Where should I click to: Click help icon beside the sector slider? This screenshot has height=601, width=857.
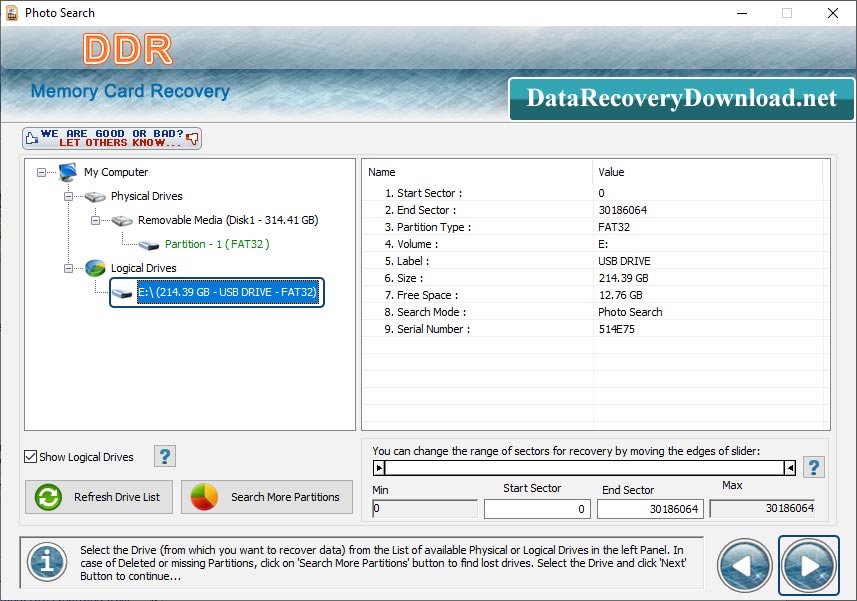[x=814, y=467]
